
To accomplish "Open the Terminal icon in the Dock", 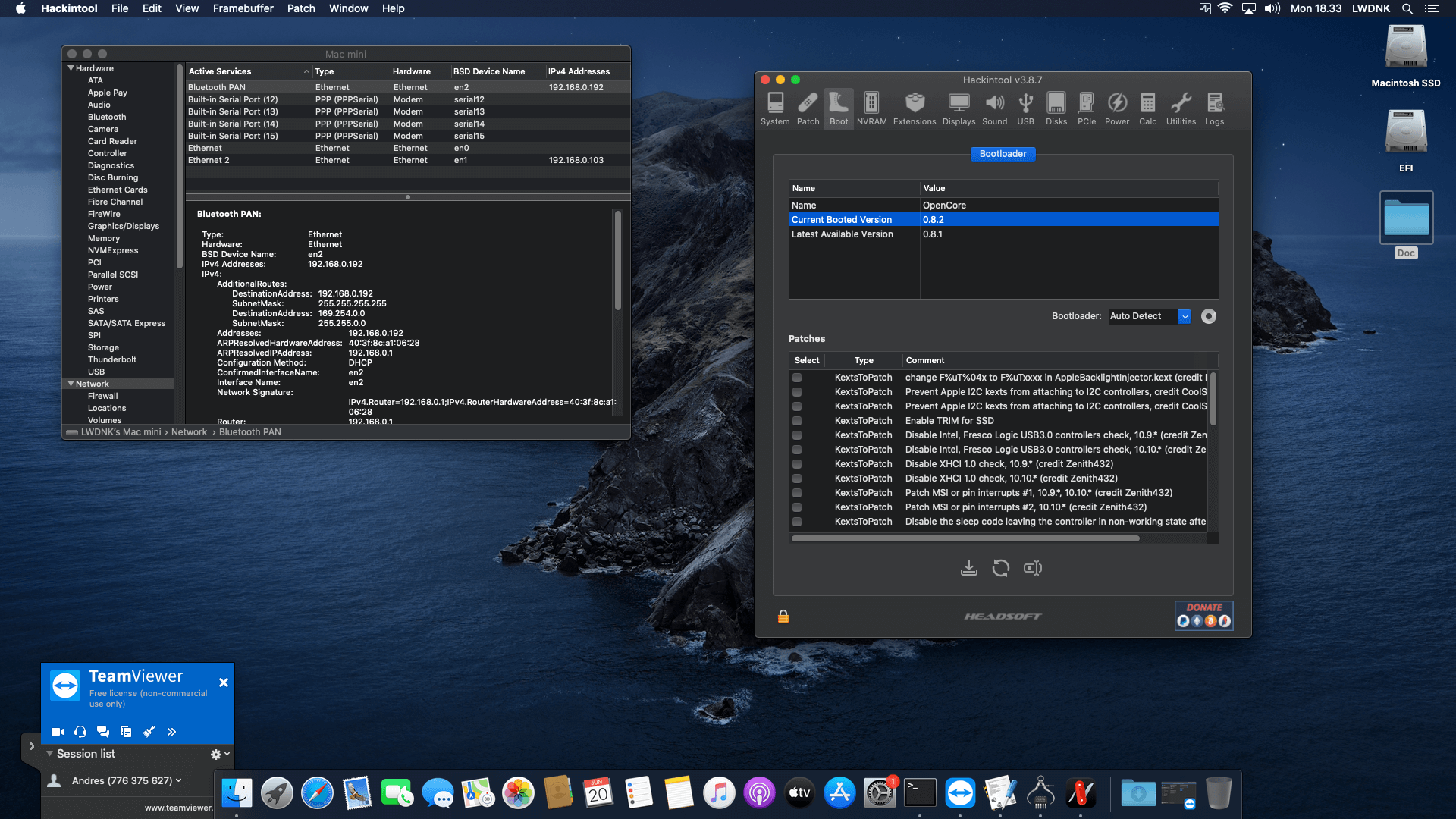I will pyautogui.click(x=920, y=793).
